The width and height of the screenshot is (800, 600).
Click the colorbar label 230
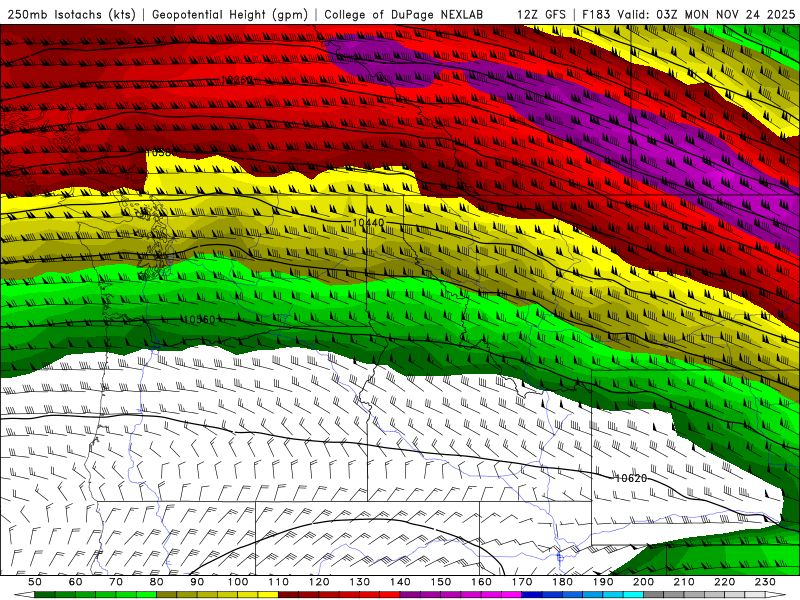point(765,582)
